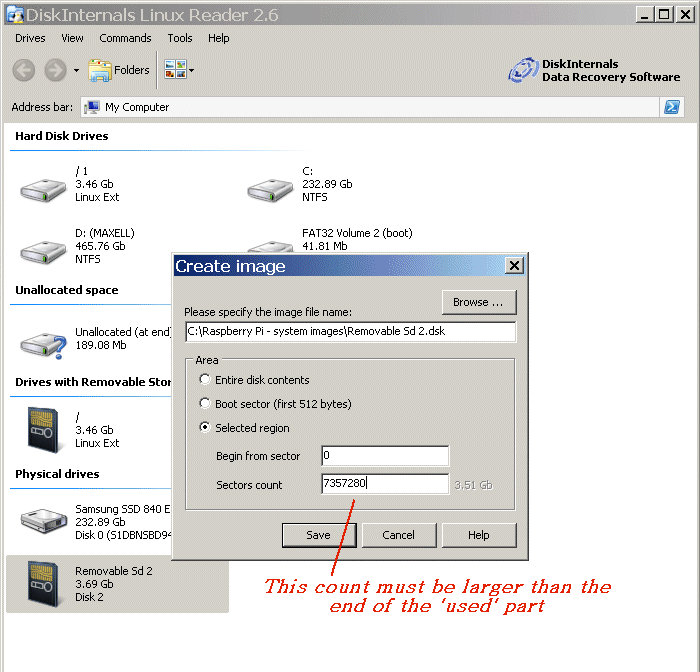Click the Browse ... button
The height and width of the screenshot is (672, 700).
479,302
